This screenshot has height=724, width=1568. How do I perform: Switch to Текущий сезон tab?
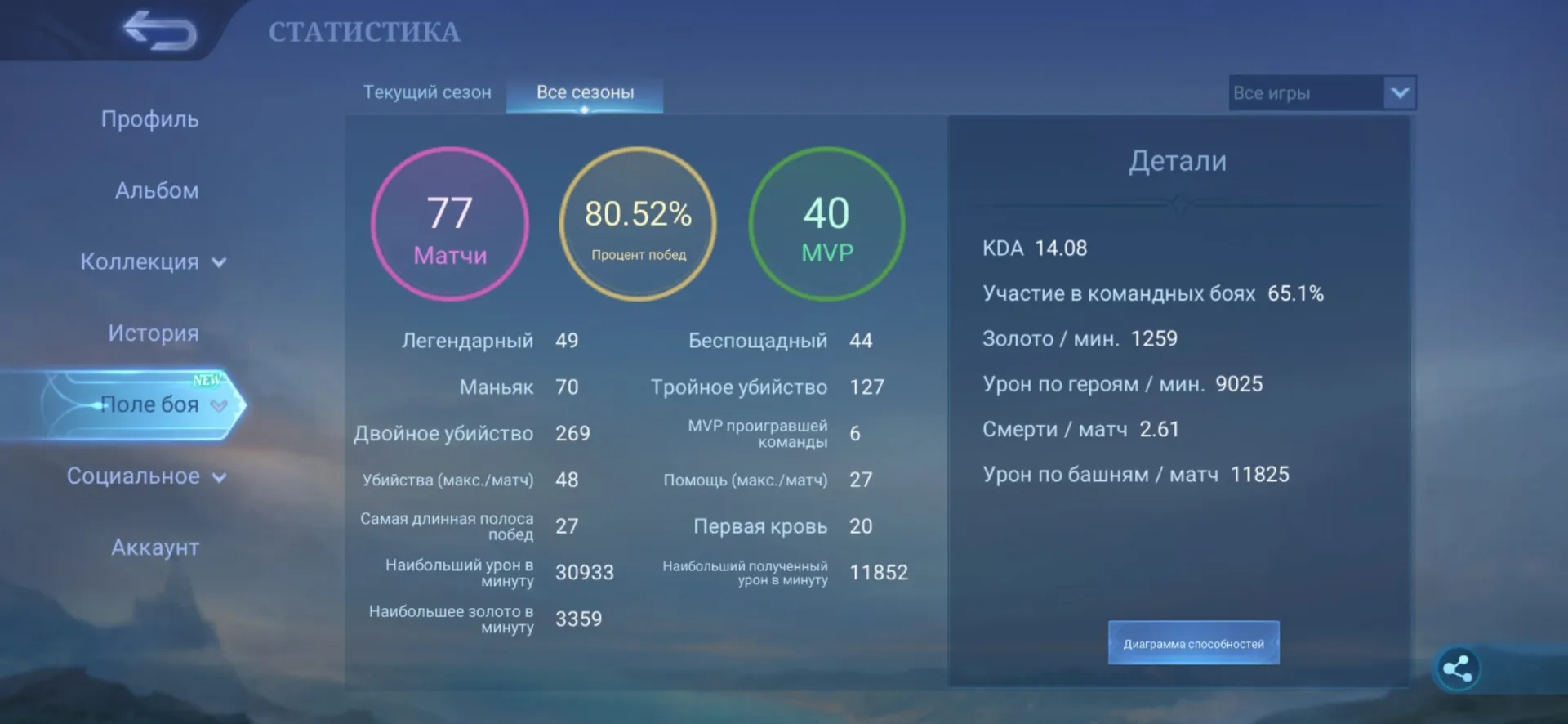427,92
